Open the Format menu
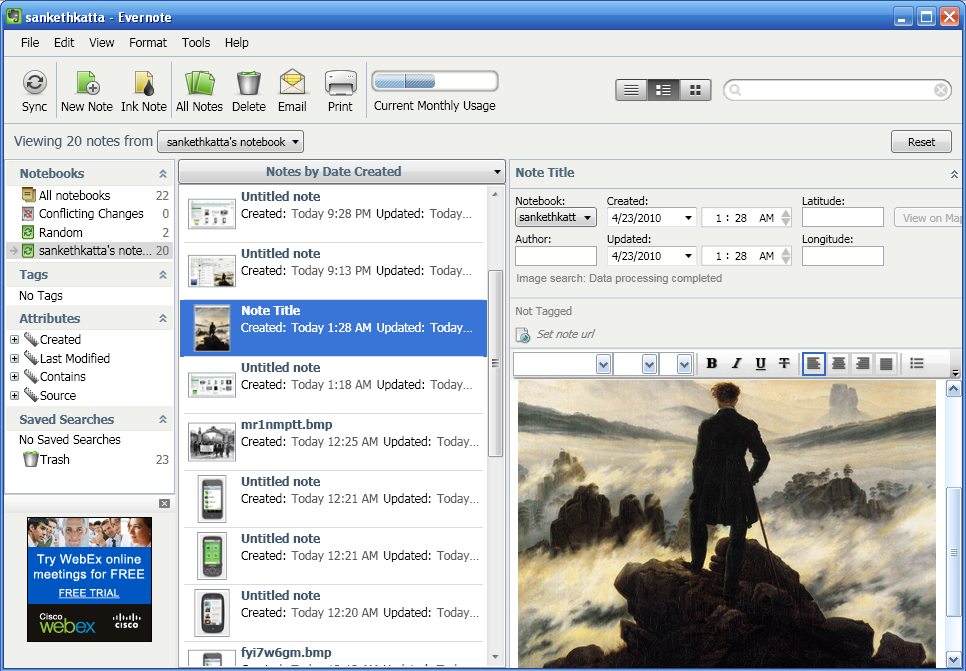The height and width of the screenshot is (671, 966). [148, 43]
